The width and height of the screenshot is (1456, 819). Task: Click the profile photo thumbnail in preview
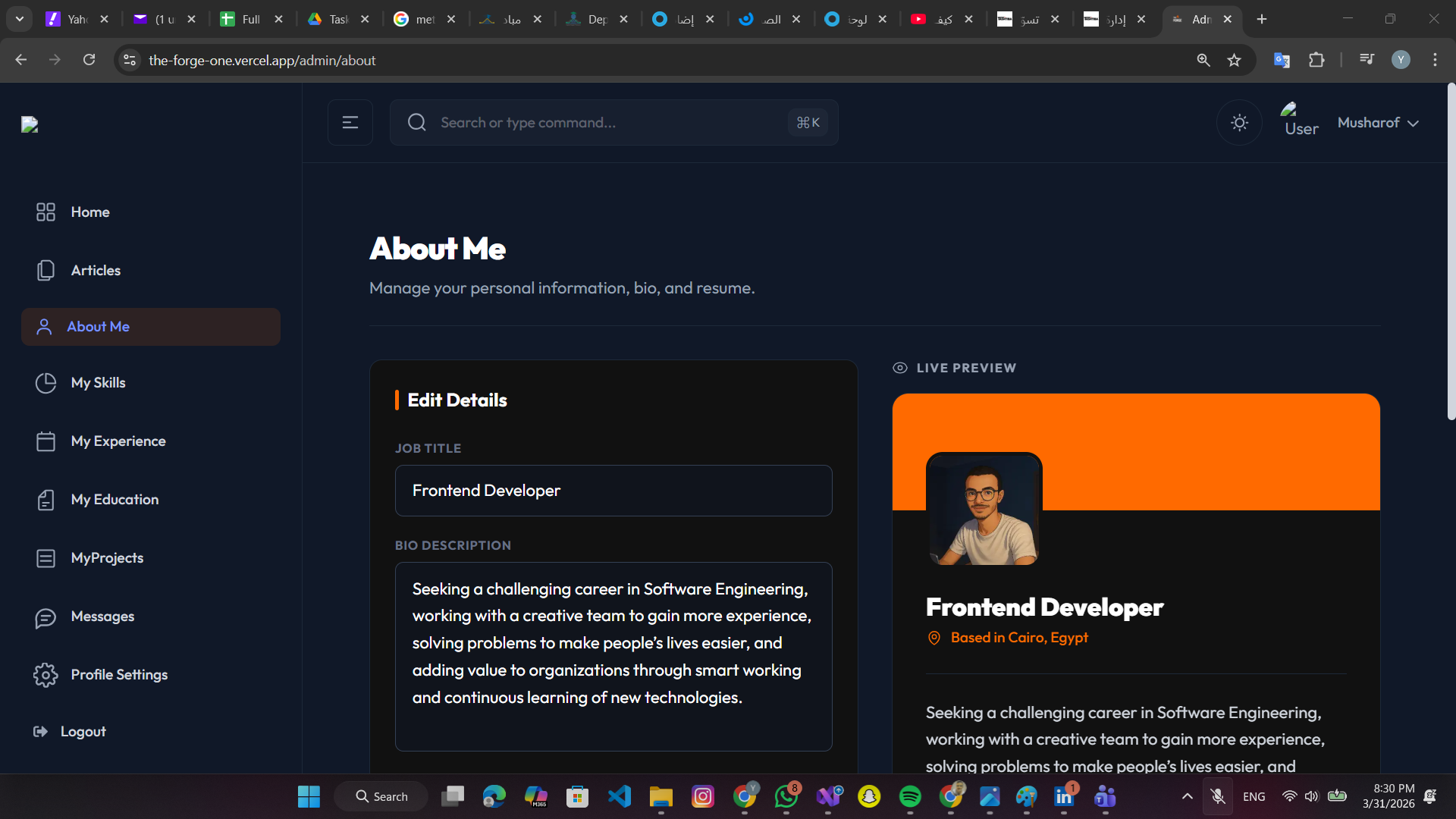[x=984, y=510]
